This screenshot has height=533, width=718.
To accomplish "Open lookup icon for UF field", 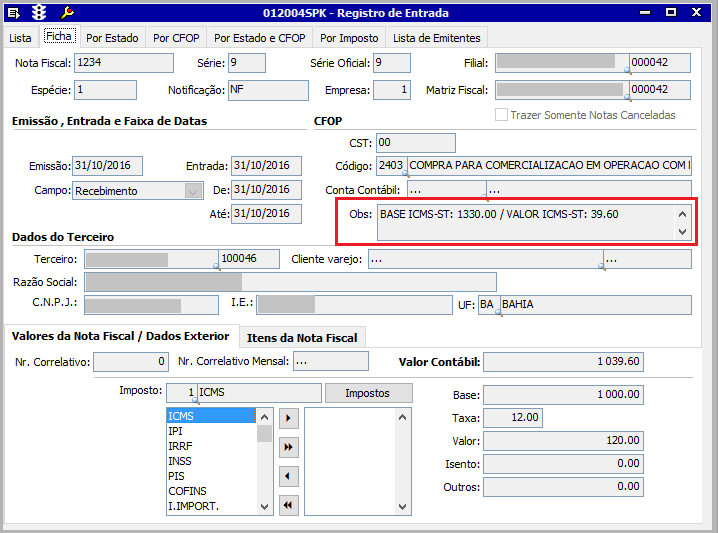I will click(x=499, y=313).
